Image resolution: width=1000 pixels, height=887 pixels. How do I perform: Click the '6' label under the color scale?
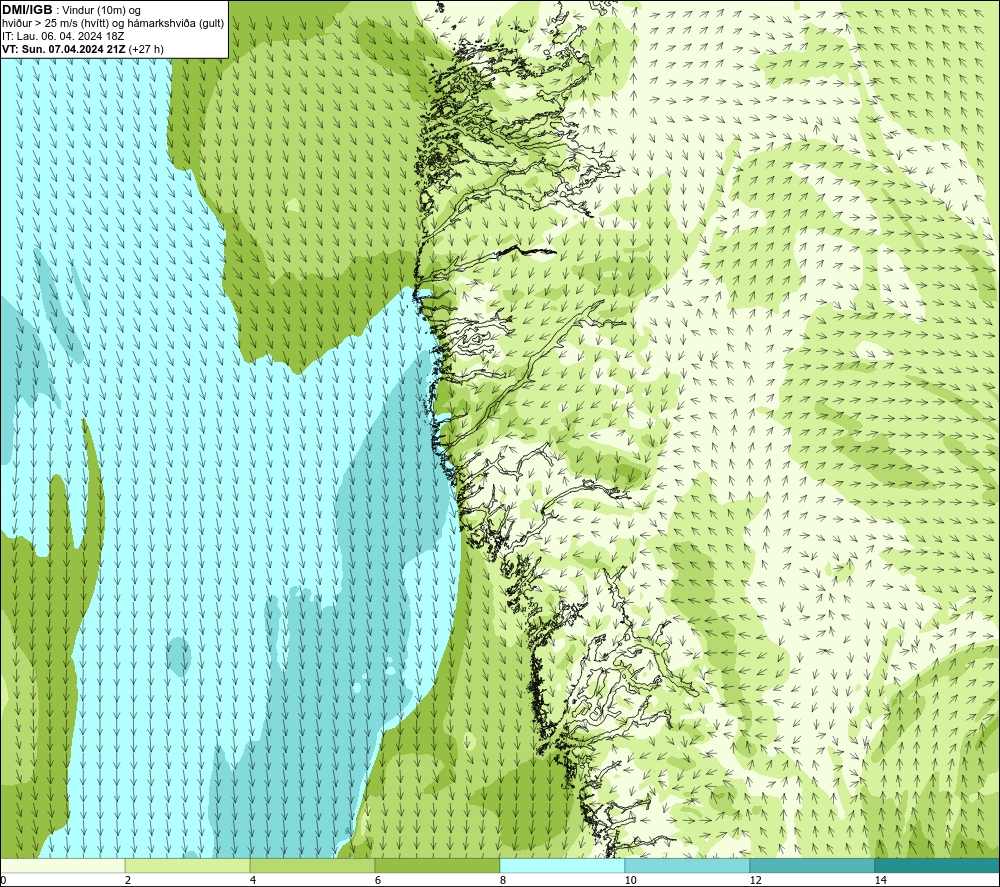pyautogui.click(x=378, y=880)
